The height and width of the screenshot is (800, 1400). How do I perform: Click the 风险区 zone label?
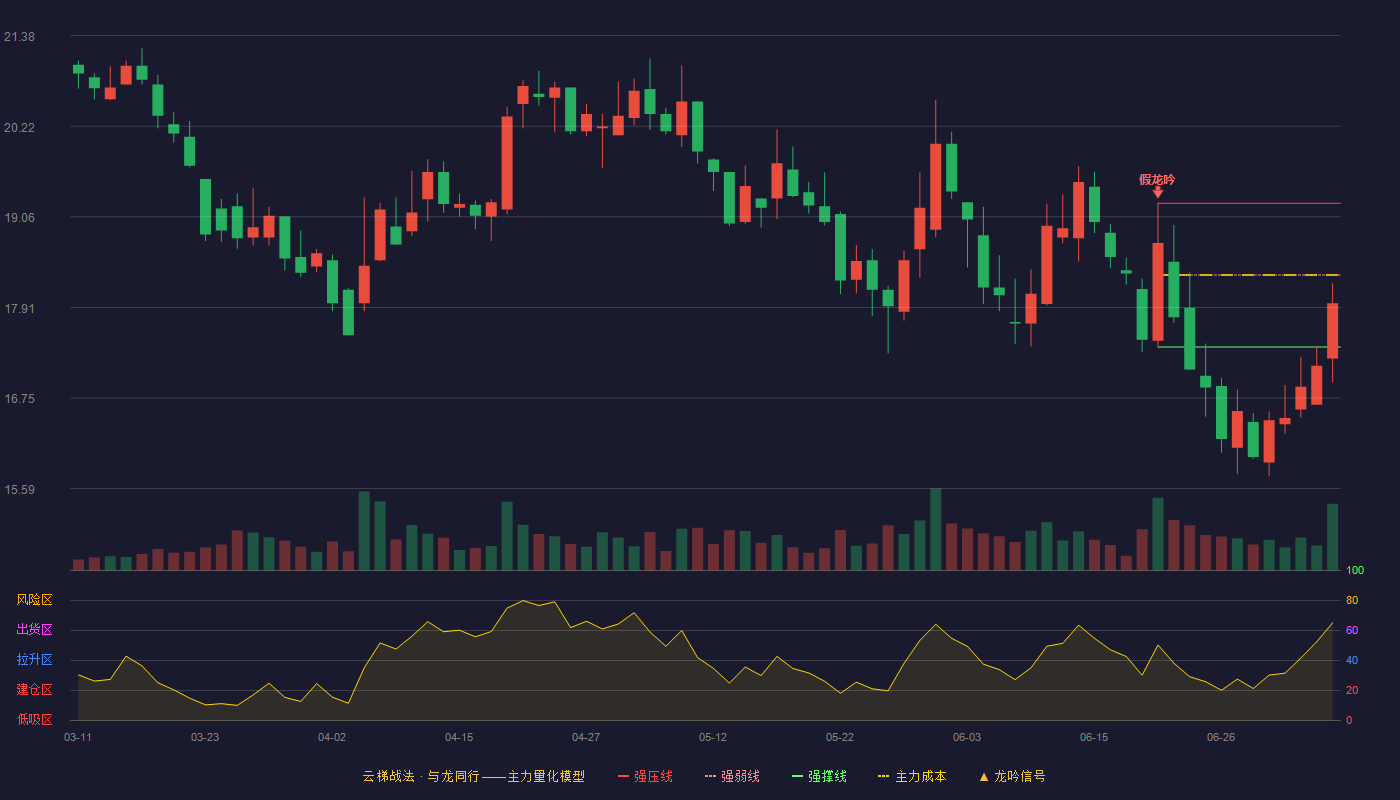[x=34, y=600]
